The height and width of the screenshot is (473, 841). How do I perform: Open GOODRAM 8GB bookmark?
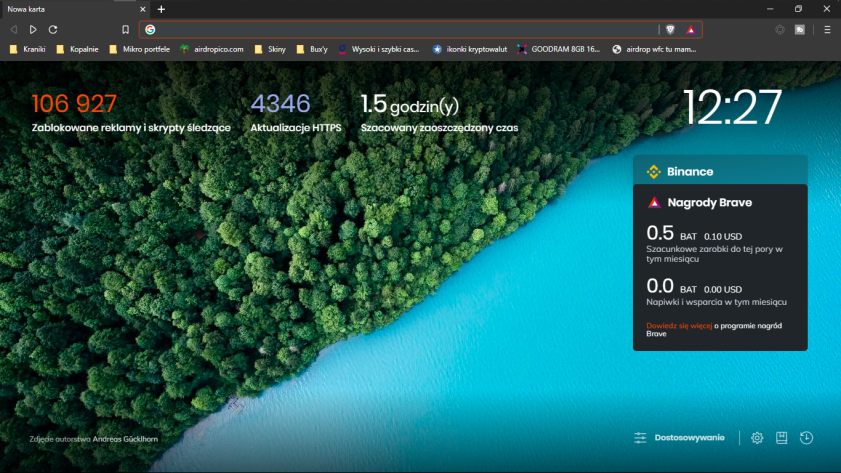click(x=559, y=49)
